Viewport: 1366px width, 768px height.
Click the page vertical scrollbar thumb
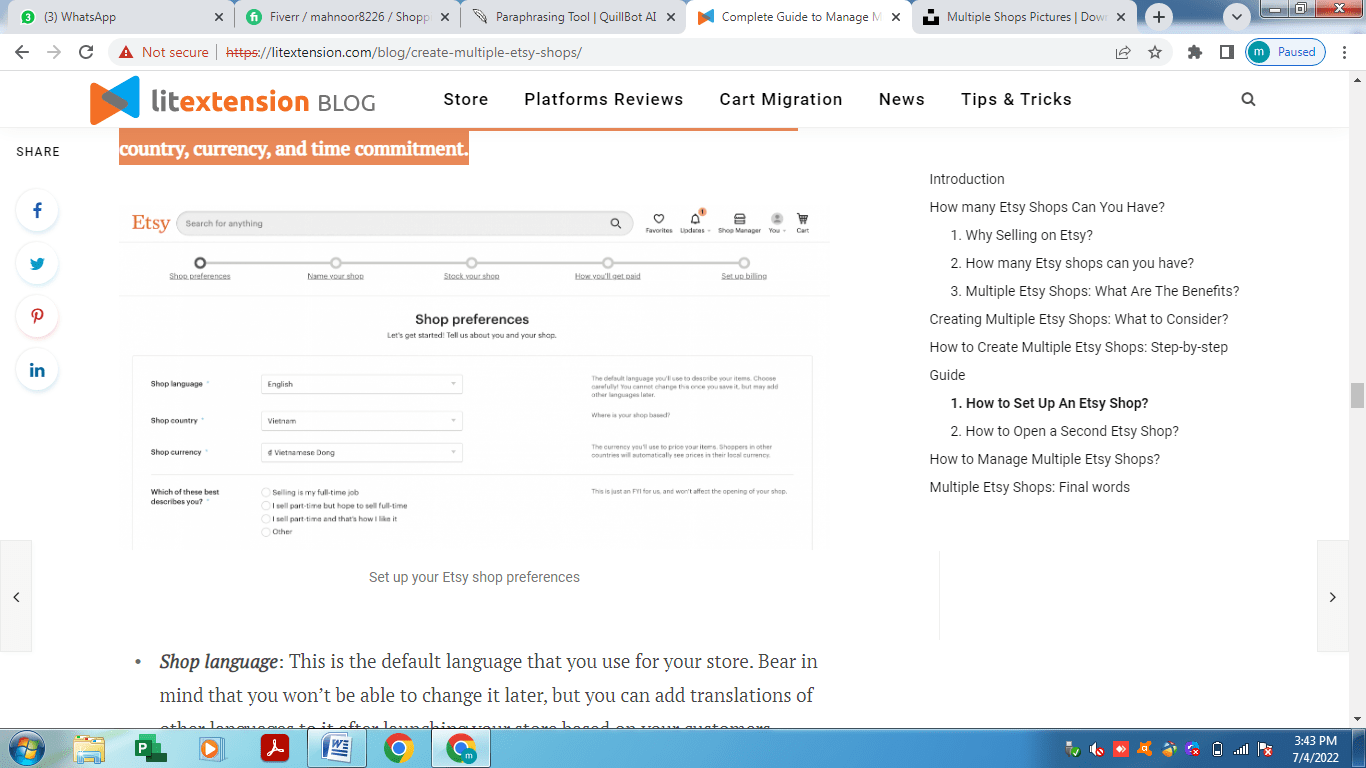[1357, 395]
